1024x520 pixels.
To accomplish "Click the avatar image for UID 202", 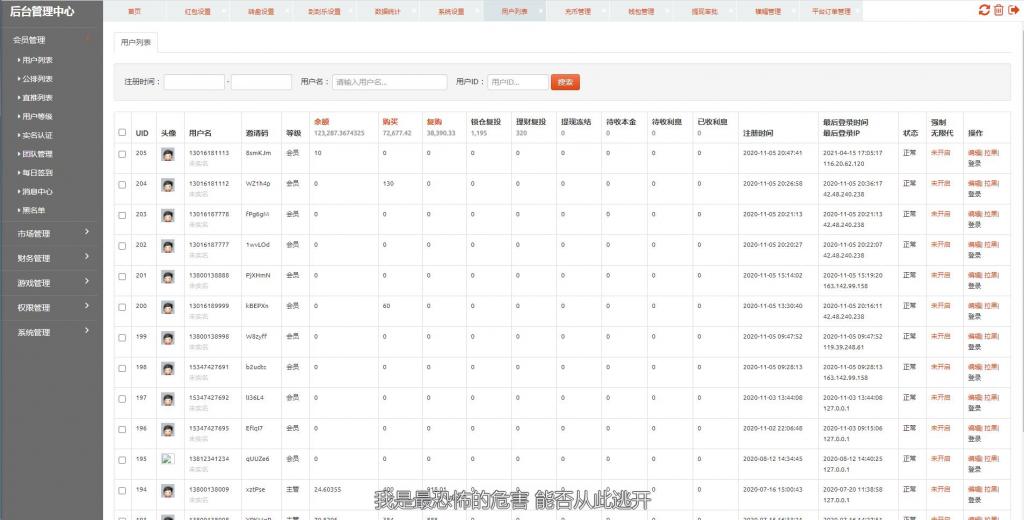I will 168,246.
